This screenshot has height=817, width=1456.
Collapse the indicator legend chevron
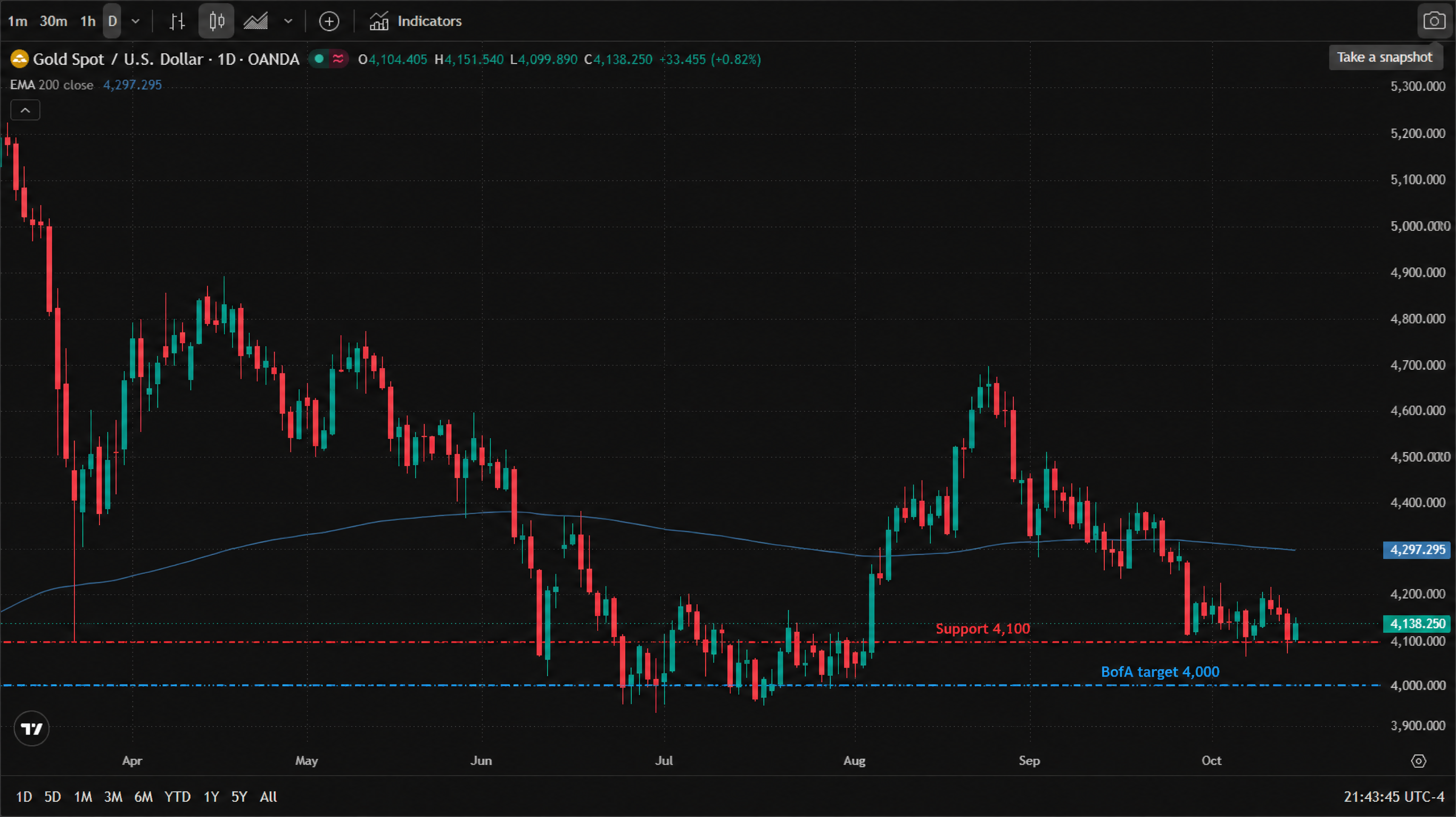(26, 110)
